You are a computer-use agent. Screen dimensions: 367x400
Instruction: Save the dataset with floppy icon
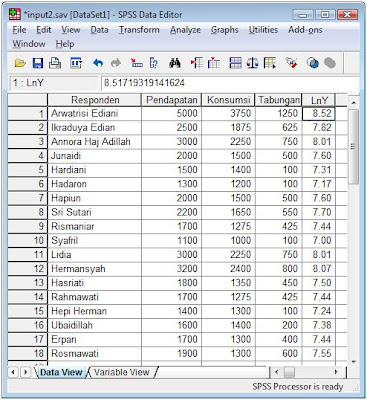[x=38, y=63]
